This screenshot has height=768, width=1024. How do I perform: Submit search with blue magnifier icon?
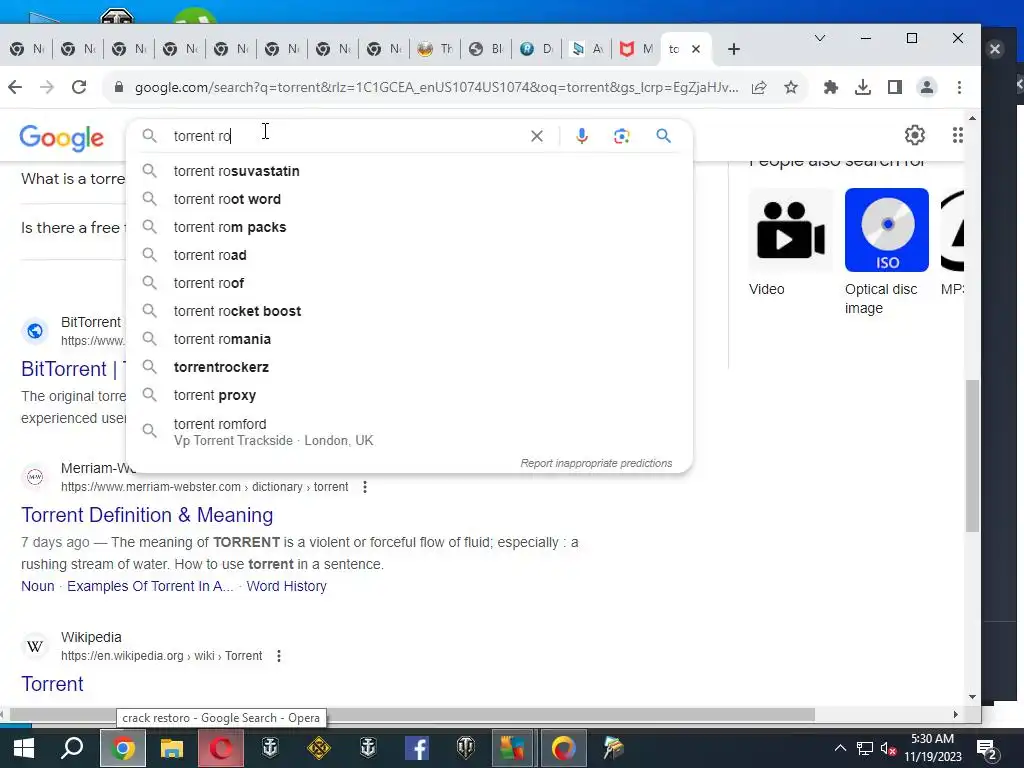pos(664,136)
